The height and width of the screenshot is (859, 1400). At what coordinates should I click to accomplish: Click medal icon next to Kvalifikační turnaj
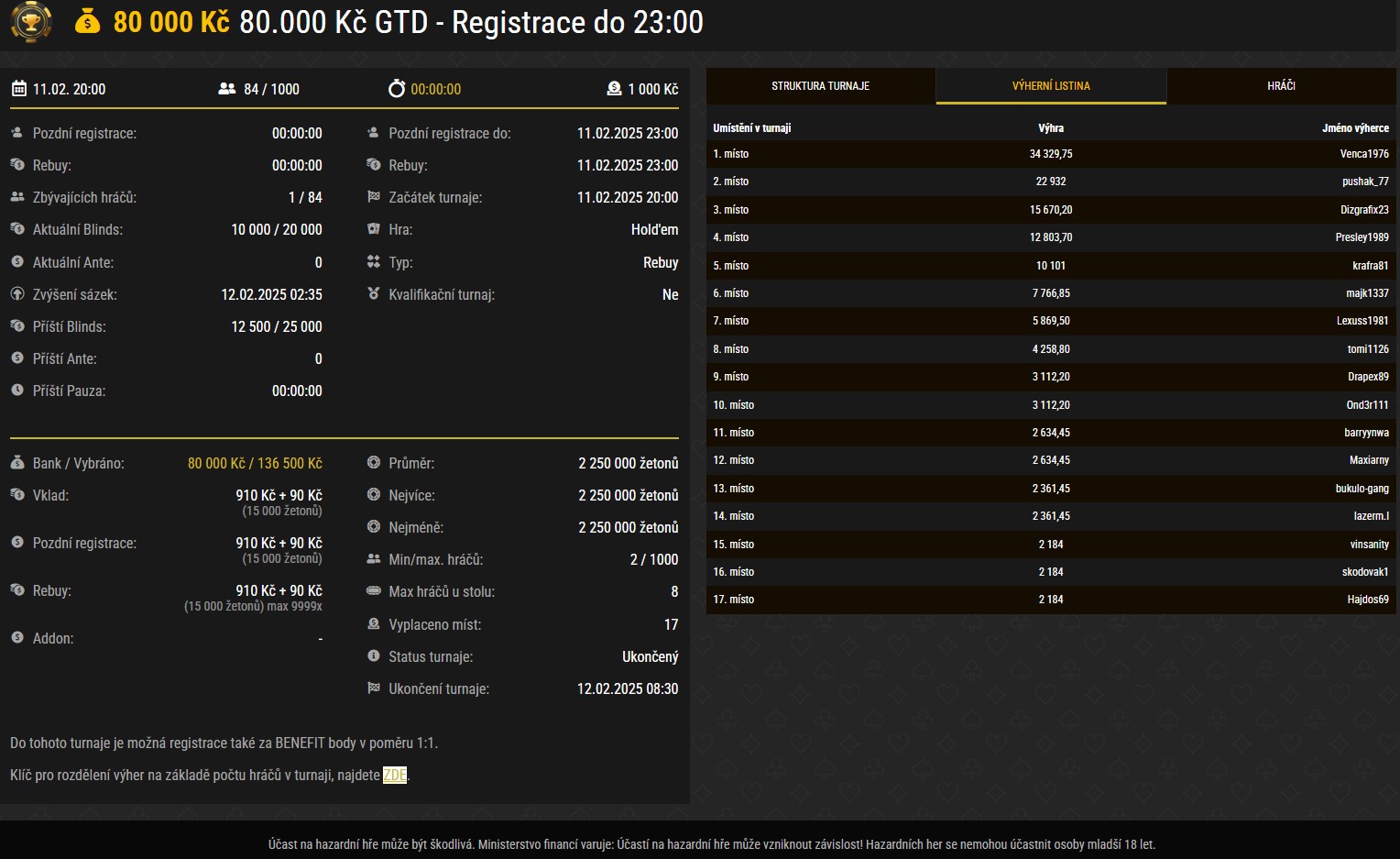(373, 294)
